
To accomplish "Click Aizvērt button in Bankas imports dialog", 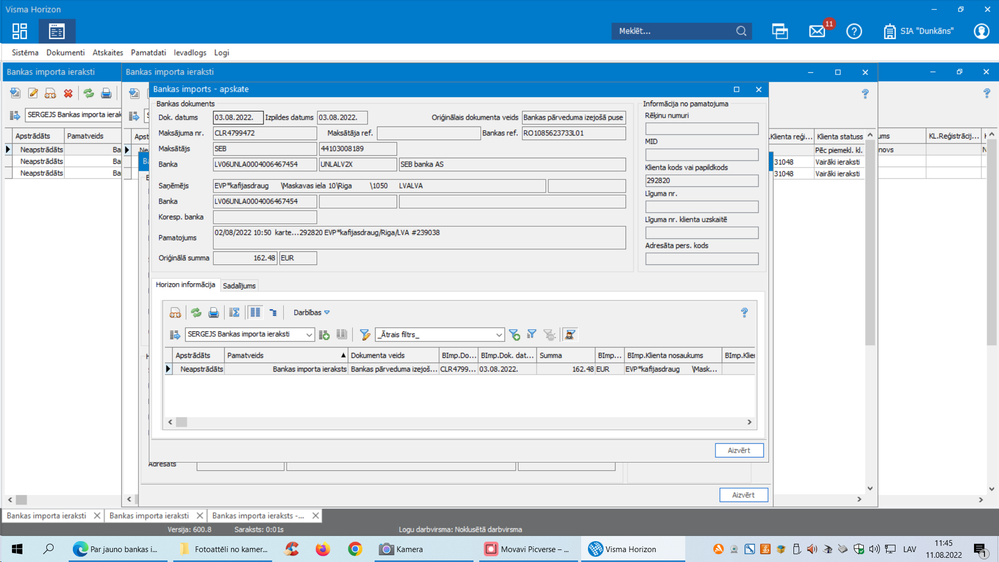I will pyautogui.click(x=739, y=450).
